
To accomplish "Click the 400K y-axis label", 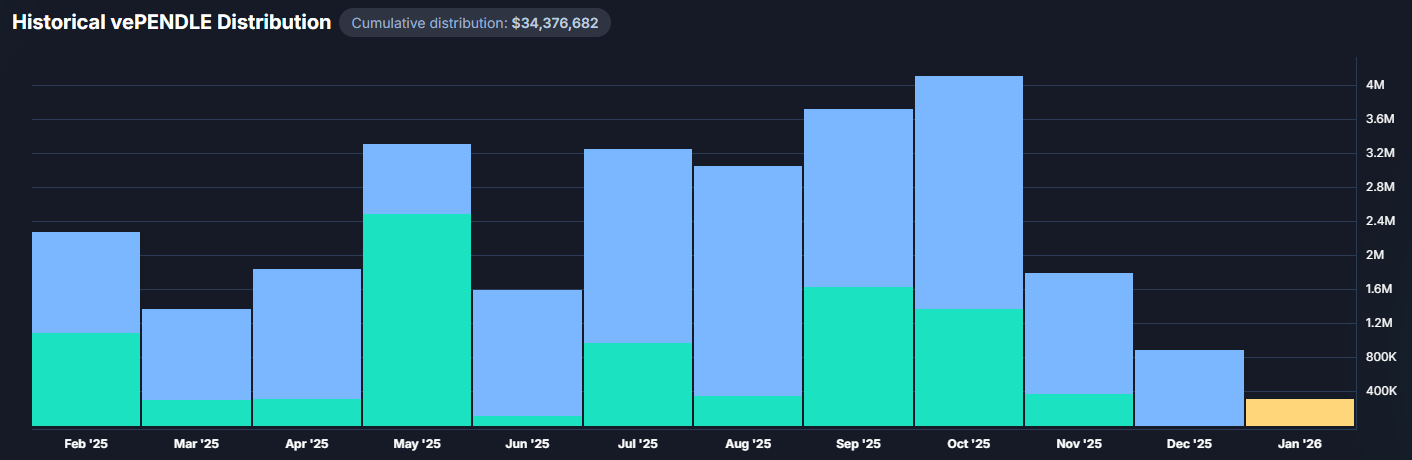I will (1380, 391).
